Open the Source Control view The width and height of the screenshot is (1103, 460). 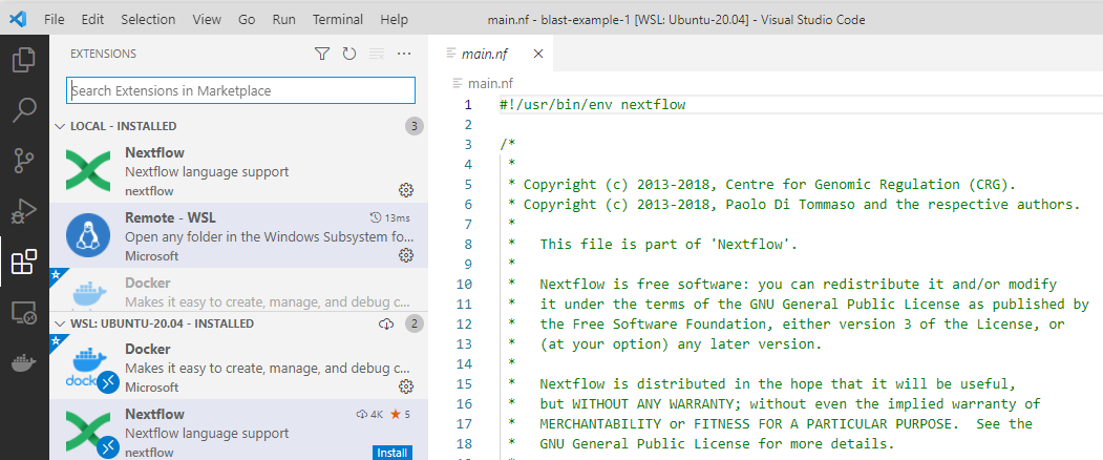(x=23, y=160)
